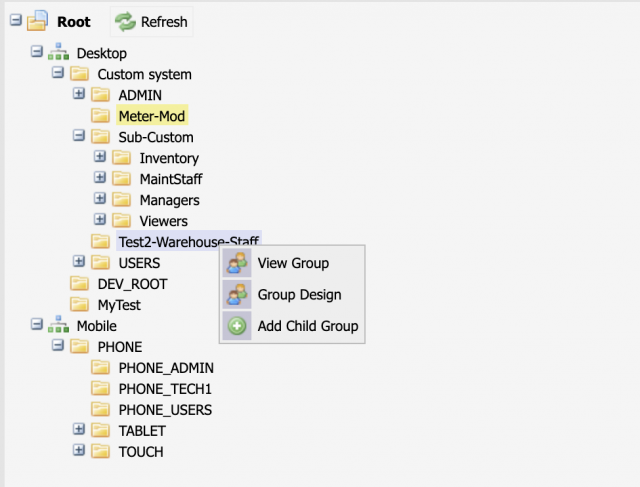Expand the ADMIN folder node
The width and height of the screenshot is (640, 487).
click(x=79, y=95)
